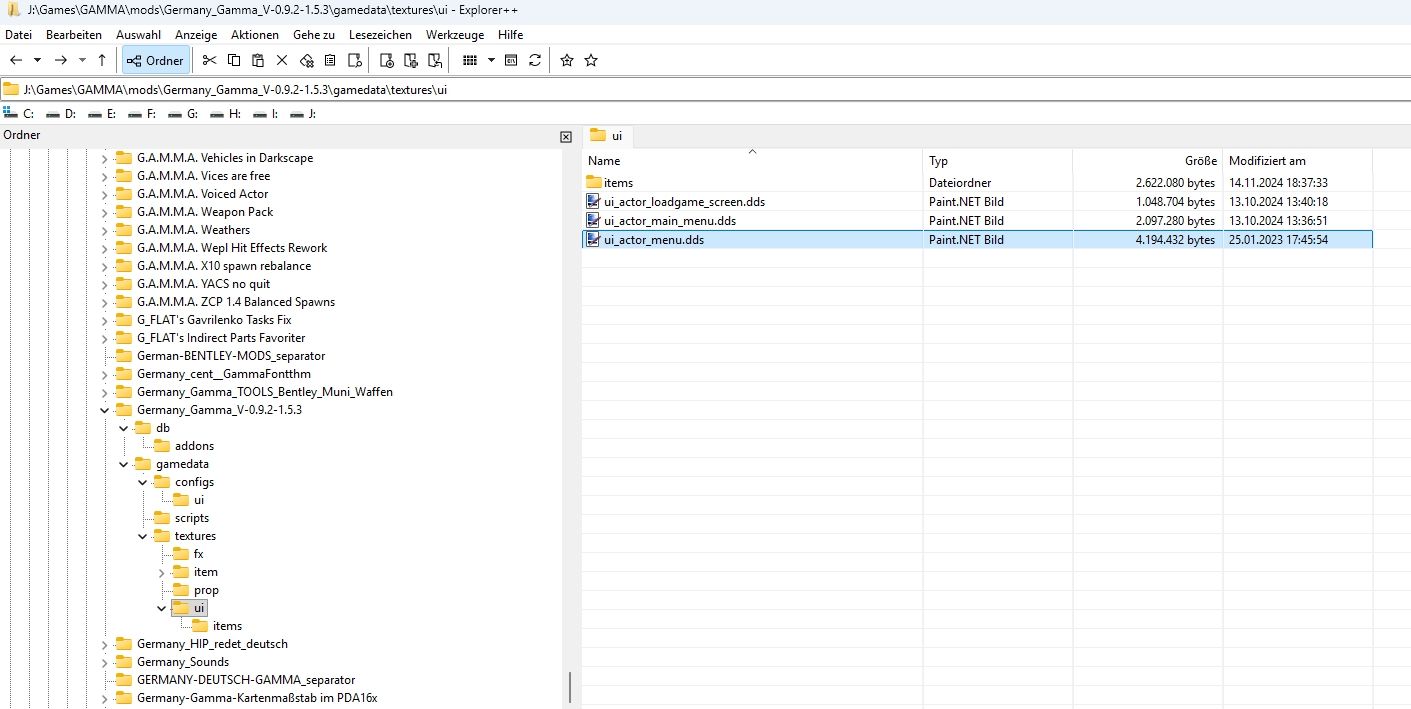Switch to drive G: in drives bar

click(182, 114)
